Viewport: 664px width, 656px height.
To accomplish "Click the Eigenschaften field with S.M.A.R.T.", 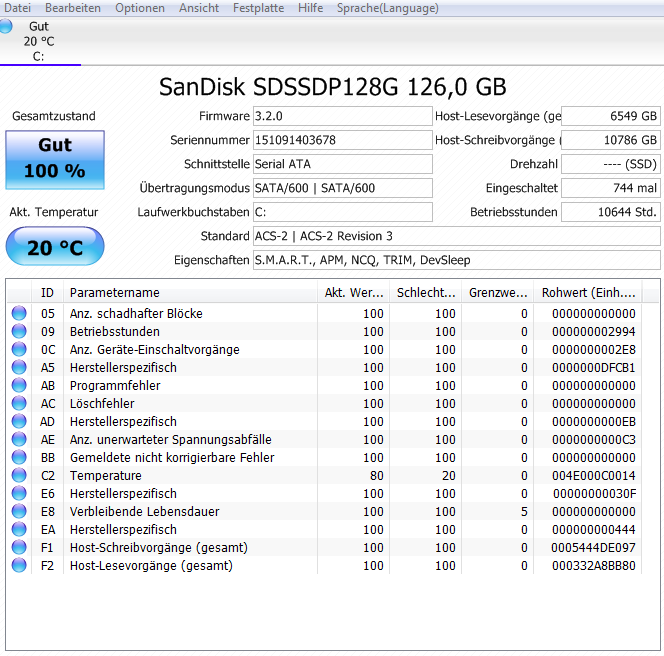I will click(x=456, y=260).
